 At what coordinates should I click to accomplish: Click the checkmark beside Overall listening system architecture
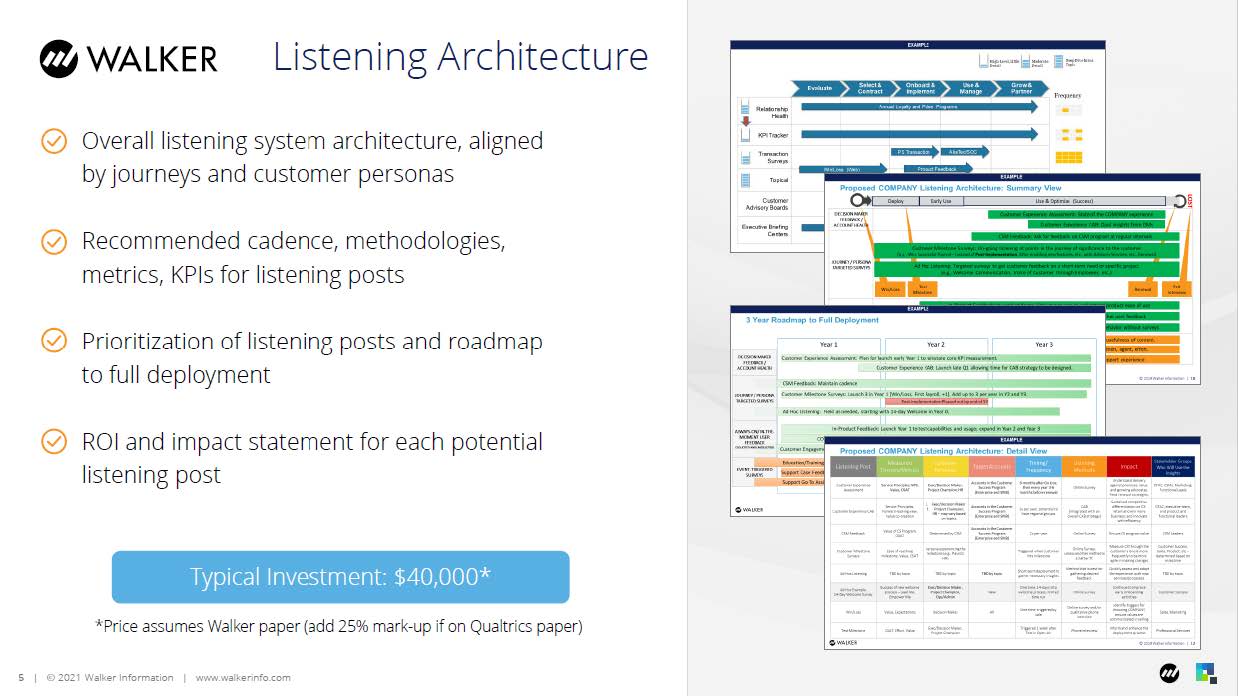pyautogui.click(x=54, y=141)
